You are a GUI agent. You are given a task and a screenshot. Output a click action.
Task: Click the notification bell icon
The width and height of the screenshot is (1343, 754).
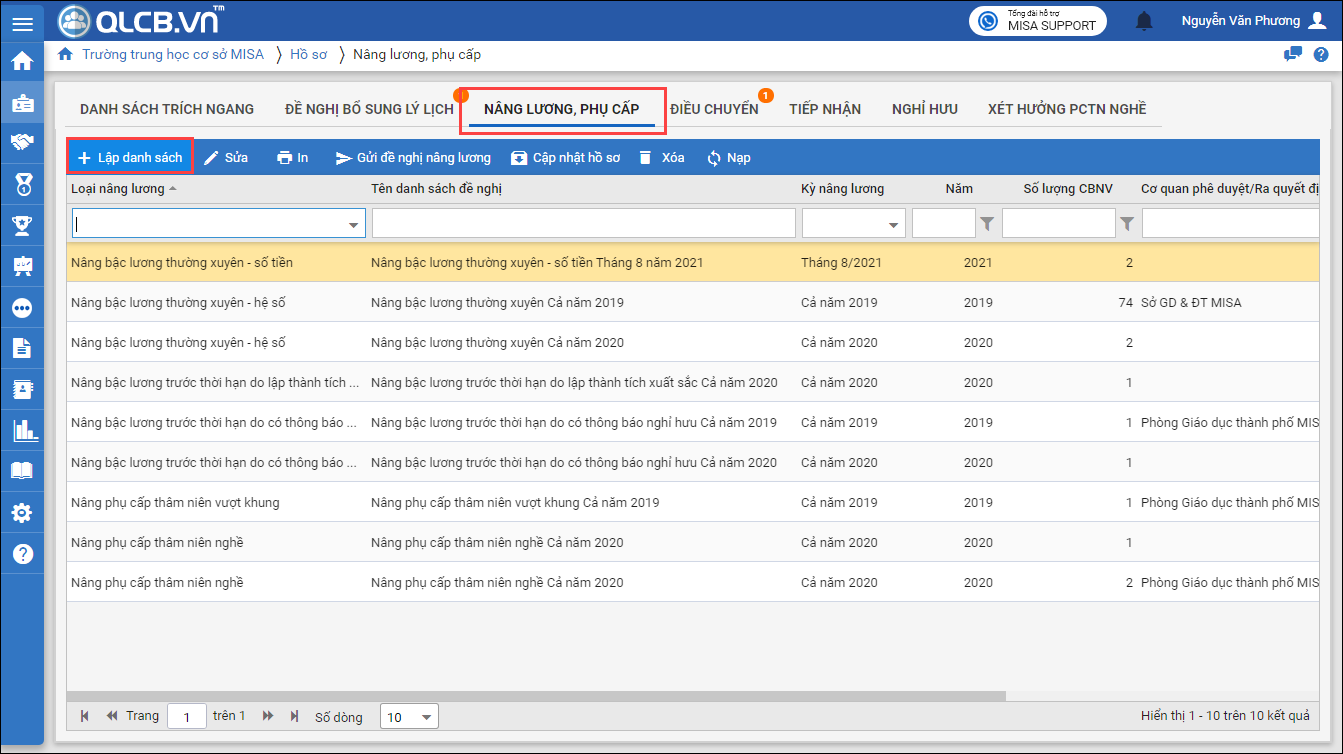pyautogui.click(x=1144, y=21)
